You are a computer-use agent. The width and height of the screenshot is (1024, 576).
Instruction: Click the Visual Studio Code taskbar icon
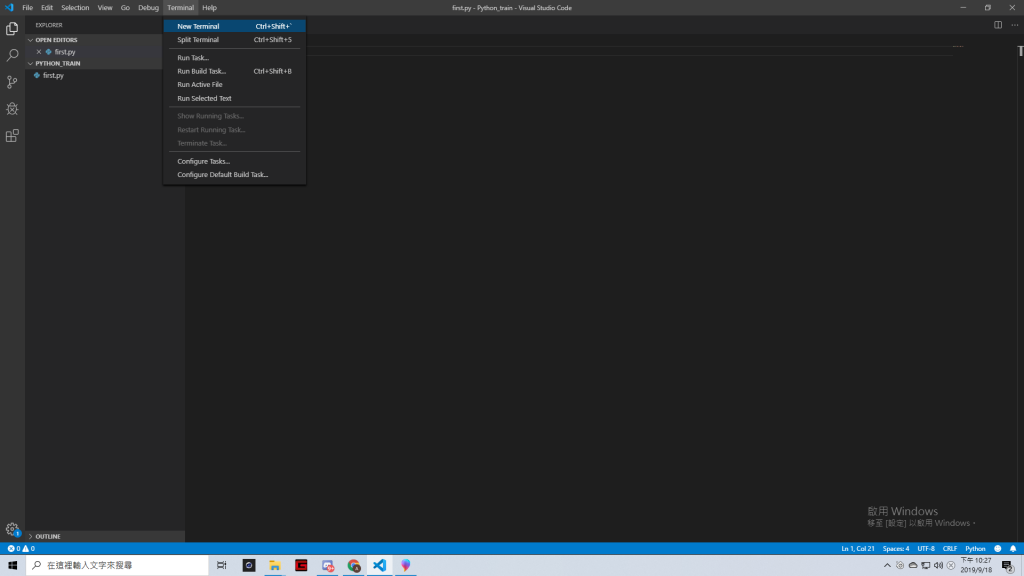pyautogui.click(x=379, y=566)
